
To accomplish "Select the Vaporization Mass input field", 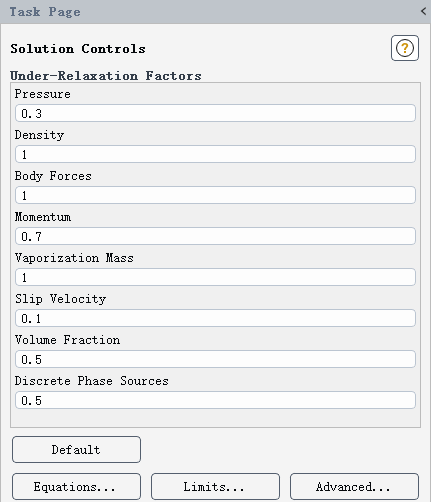I will (x=215, y=277).
